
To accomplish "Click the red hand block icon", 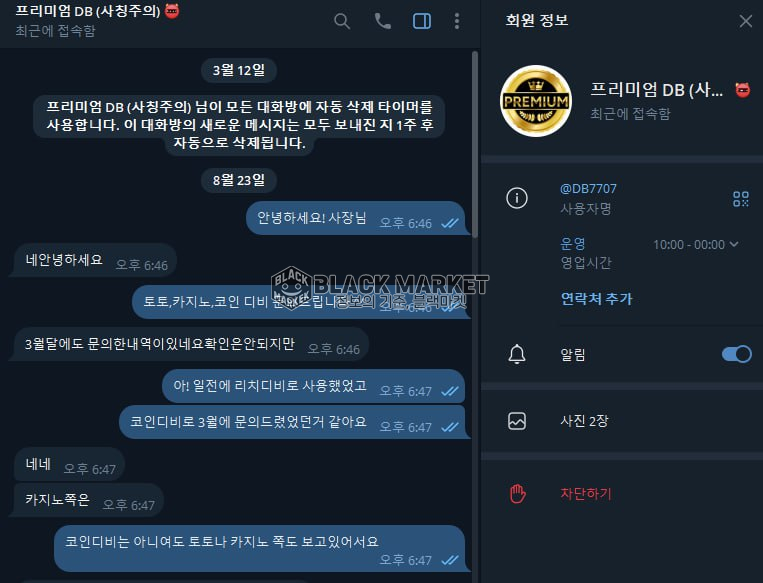I will (x=517, y=494).
